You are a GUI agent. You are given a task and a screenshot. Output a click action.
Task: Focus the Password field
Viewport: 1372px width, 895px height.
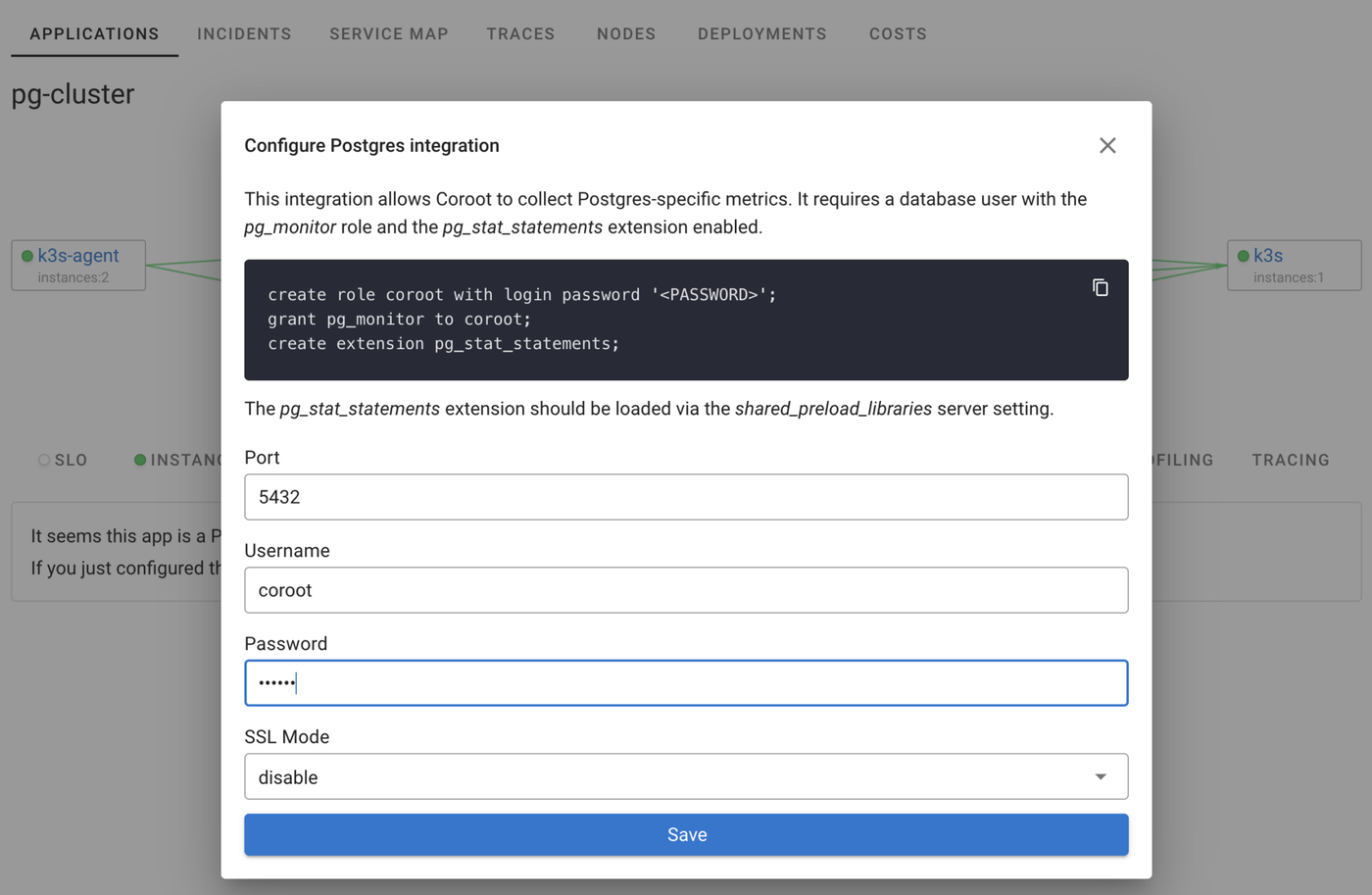(x=686, y=682)
